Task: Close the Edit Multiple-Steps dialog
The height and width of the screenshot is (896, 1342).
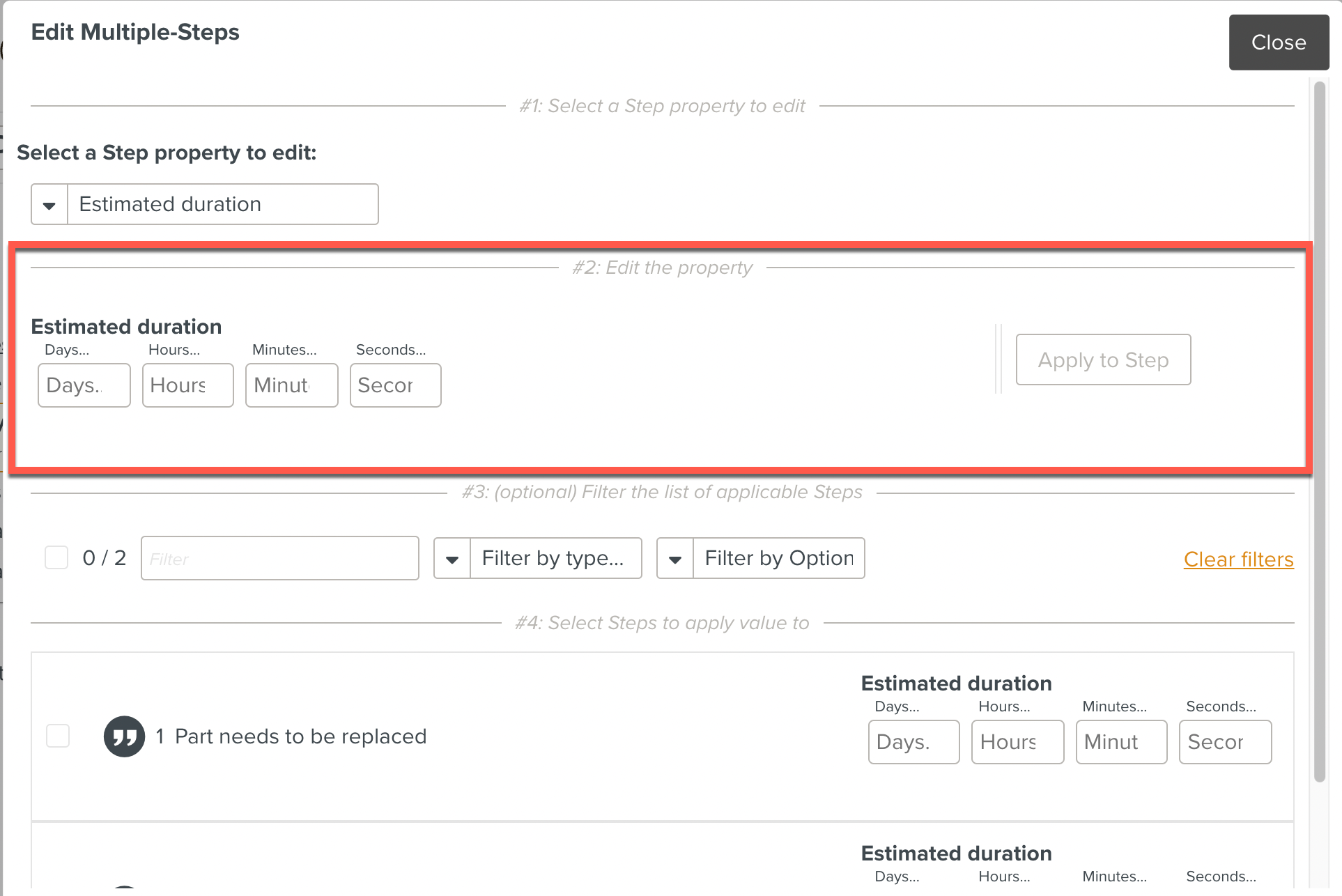Action: pos(1278,43)
